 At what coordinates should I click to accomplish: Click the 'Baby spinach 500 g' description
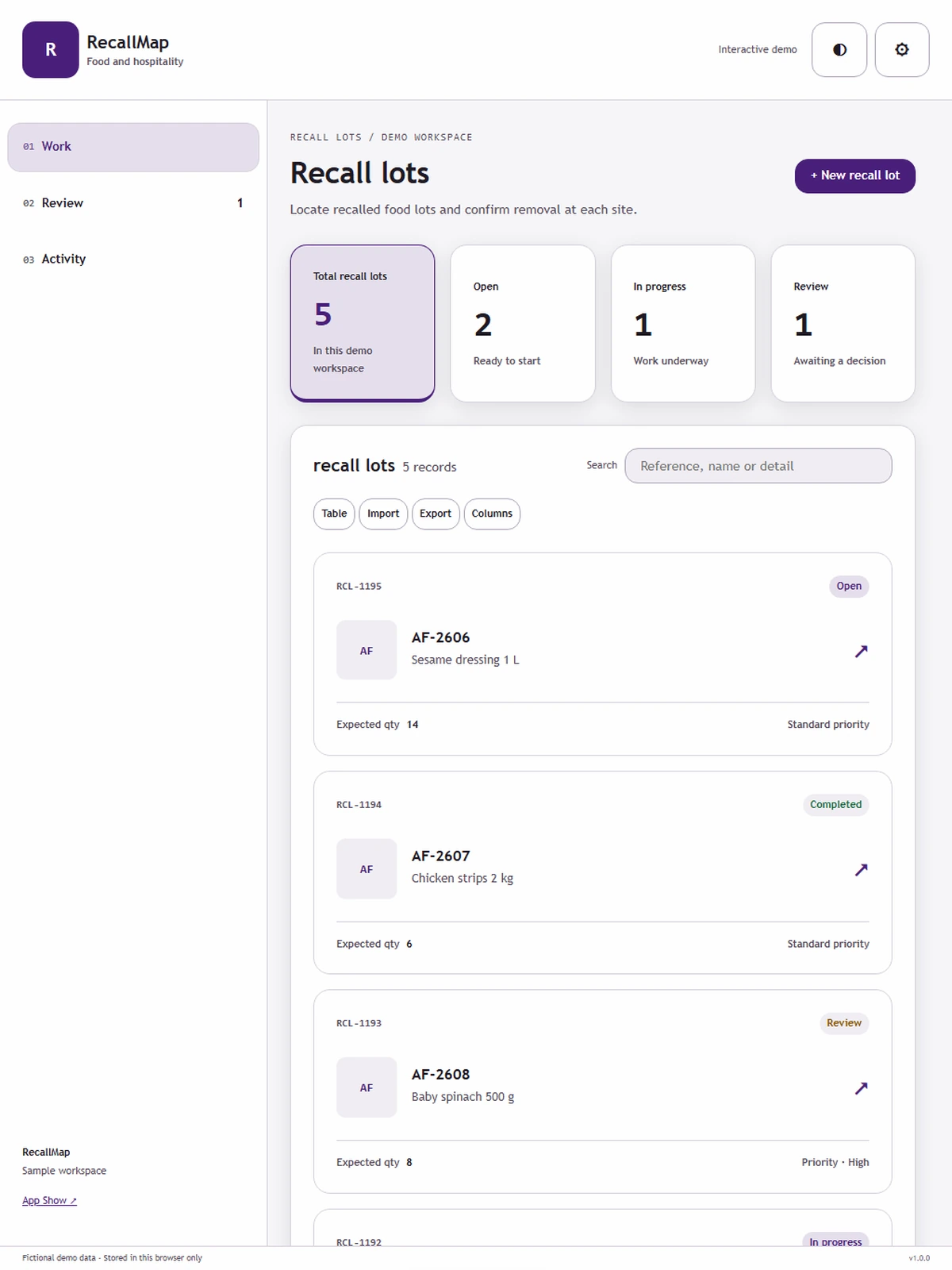coord(463,1096)
